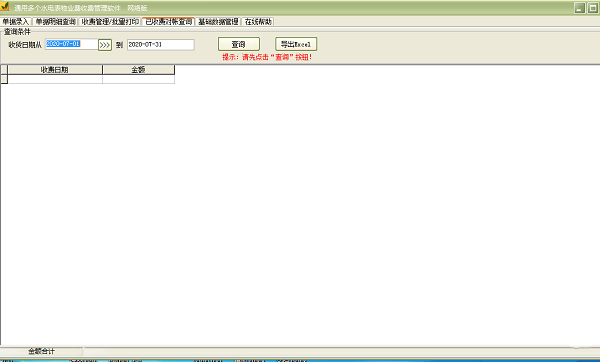Select the empty cell under 收费日期
This screenshot has width=600, height=362.
coord(55,79)
